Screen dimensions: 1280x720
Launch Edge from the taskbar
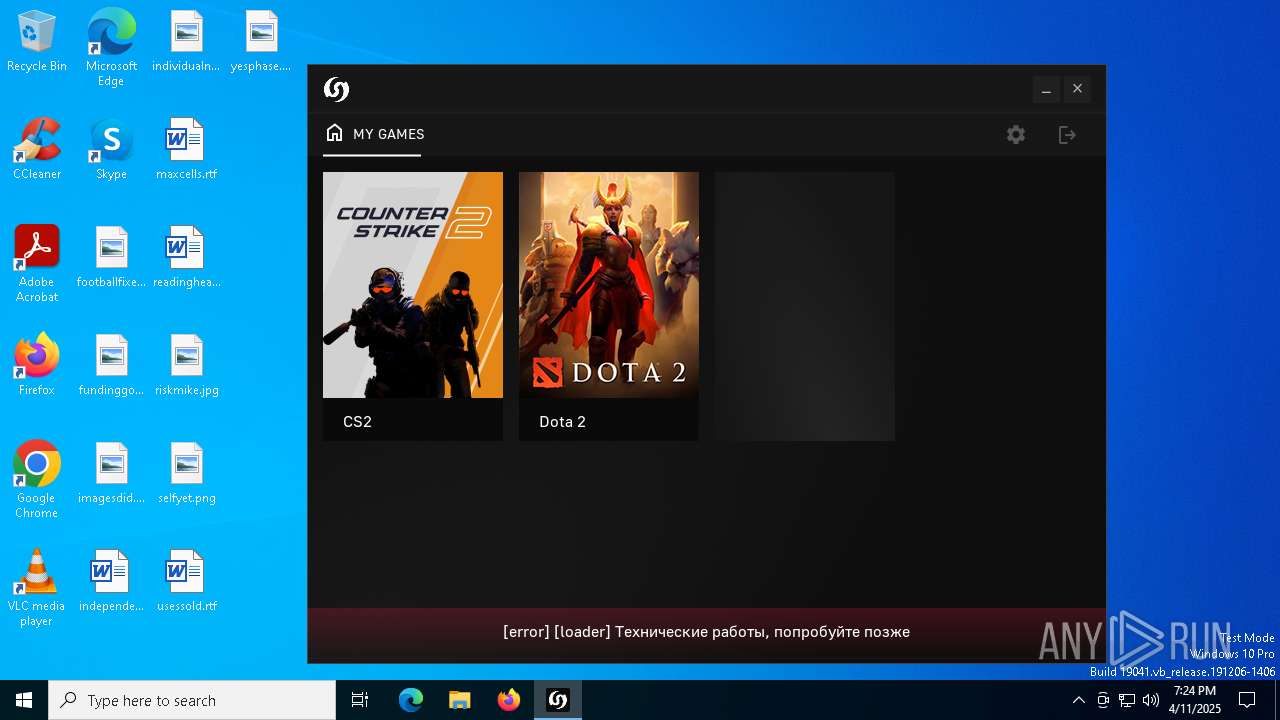coord(411,700)
